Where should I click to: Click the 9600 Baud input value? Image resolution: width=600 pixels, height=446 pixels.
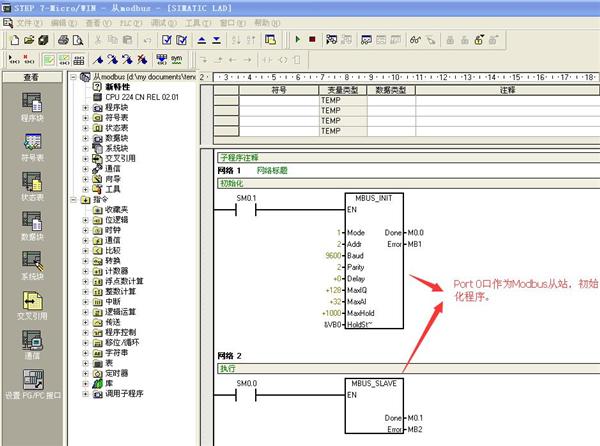333,256
